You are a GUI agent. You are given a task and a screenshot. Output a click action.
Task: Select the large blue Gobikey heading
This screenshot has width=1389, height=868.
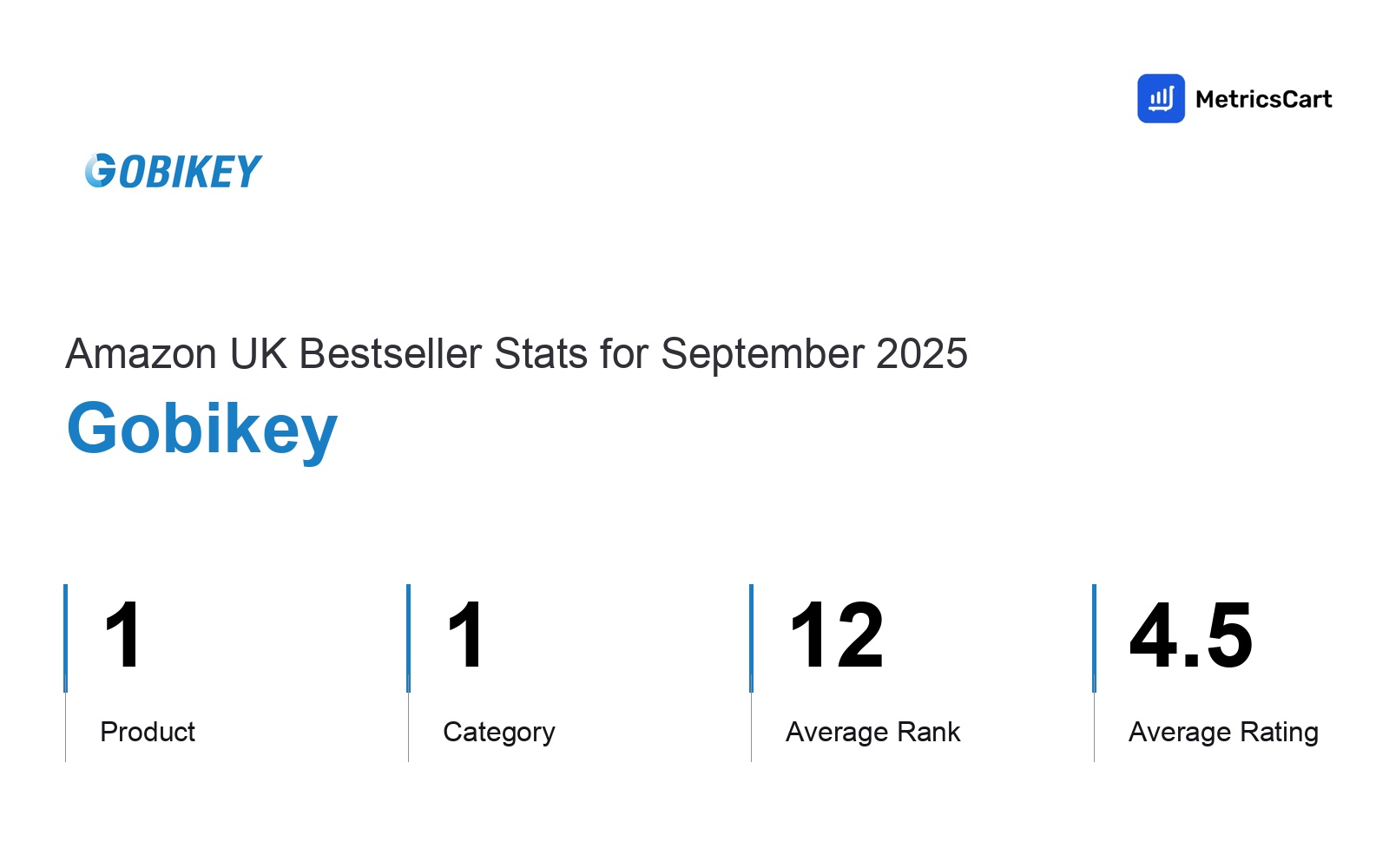click(x=202, y=429)
